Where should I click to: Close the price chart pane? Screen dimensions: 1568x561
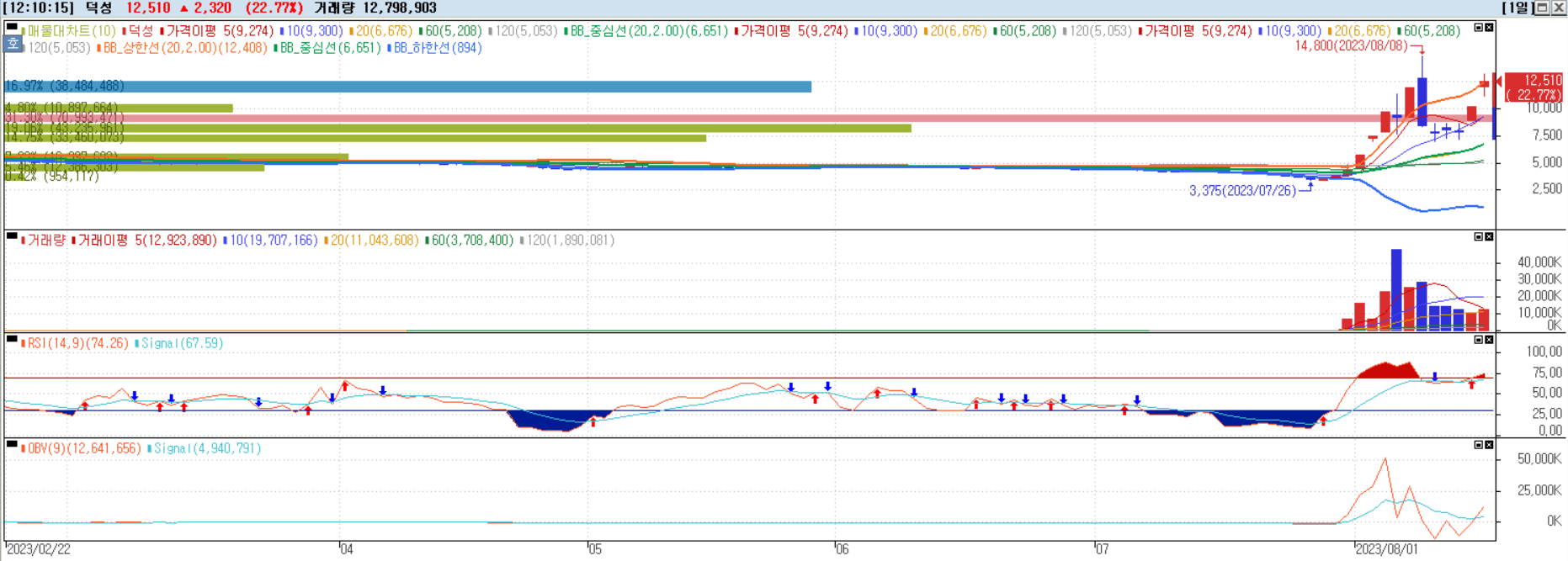(1489, 28)
